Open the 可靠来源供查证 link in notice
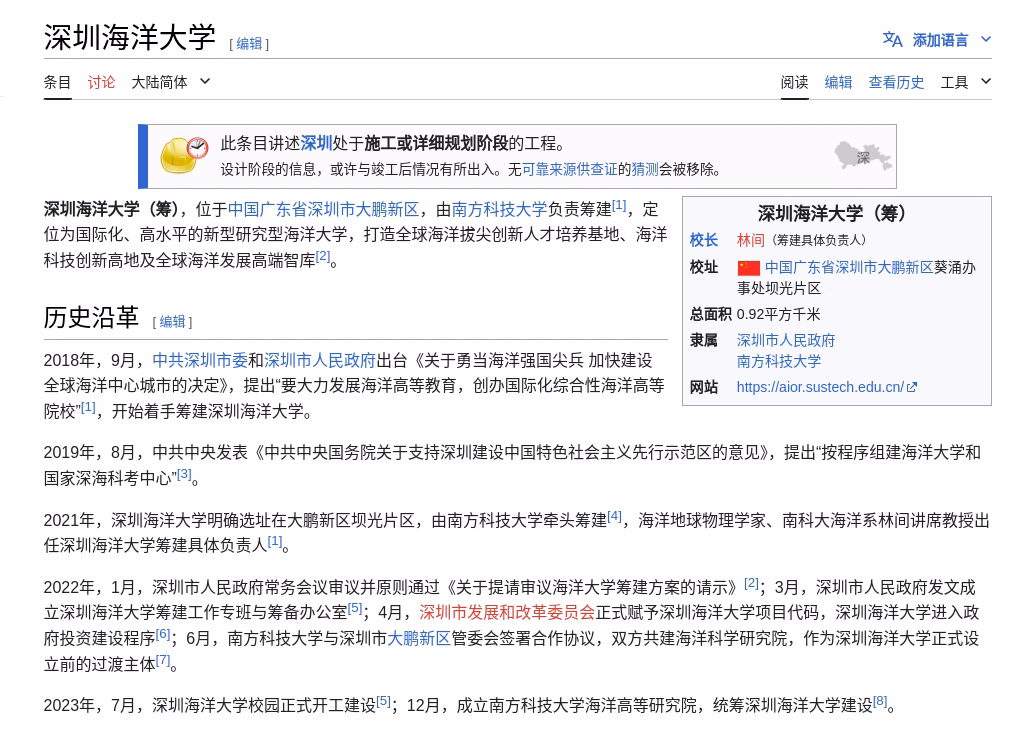The height and width of the screenshot is (746, 1022). pyautogui.click(x=569, y=169)
